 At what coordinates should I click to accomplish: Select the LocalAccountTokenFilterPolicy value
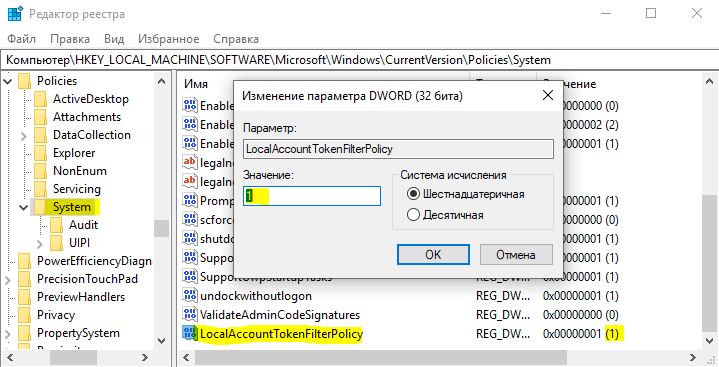281,334
